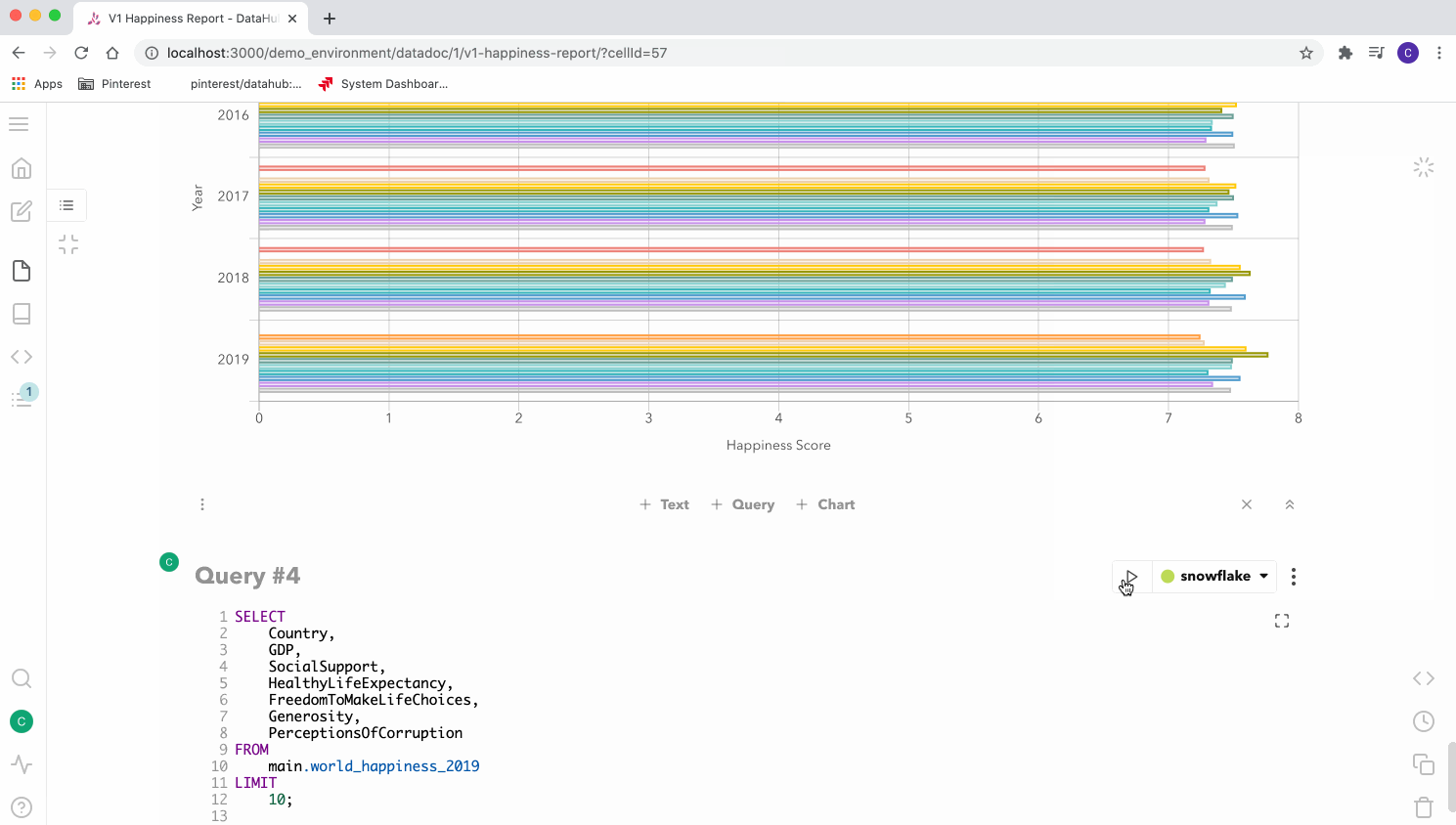This screenshot has width=1456, height=825.
Task: Open the DataDocs sidebar icon
Action: pos(22,271)
